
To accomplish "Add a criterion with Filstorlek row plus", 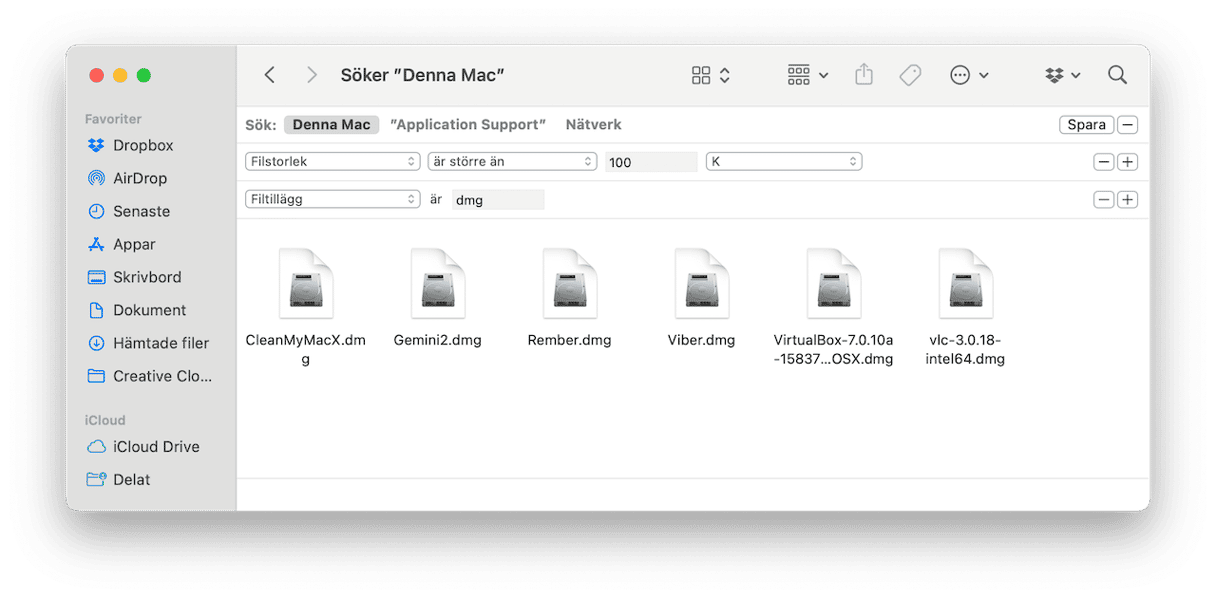I will [1127, 162].
